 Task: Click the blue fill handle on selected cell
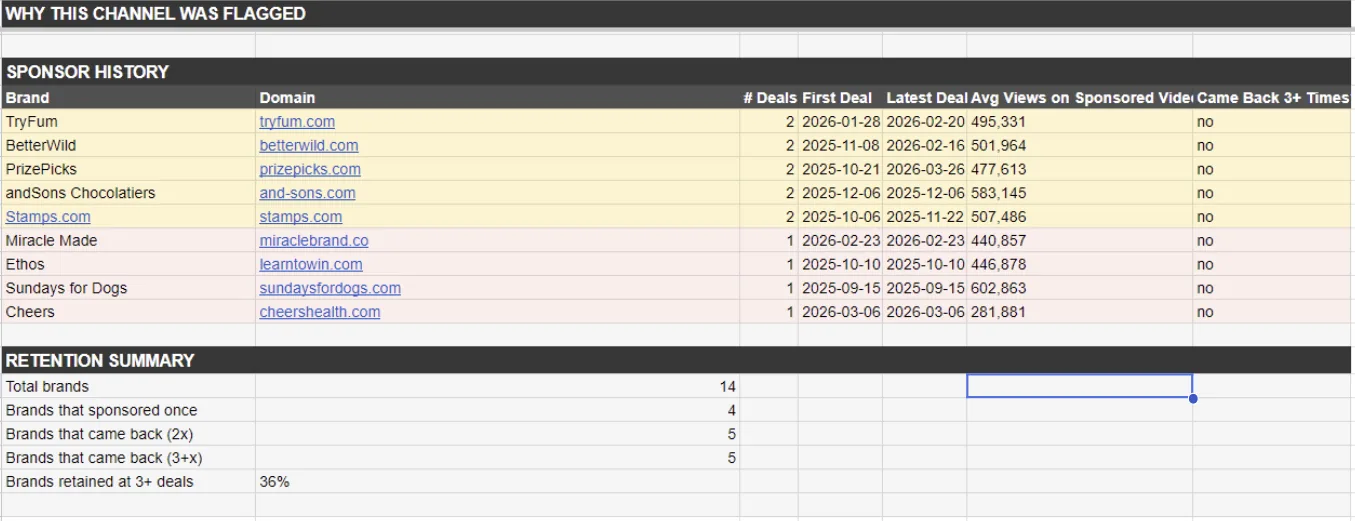(x=1193, y=398)
